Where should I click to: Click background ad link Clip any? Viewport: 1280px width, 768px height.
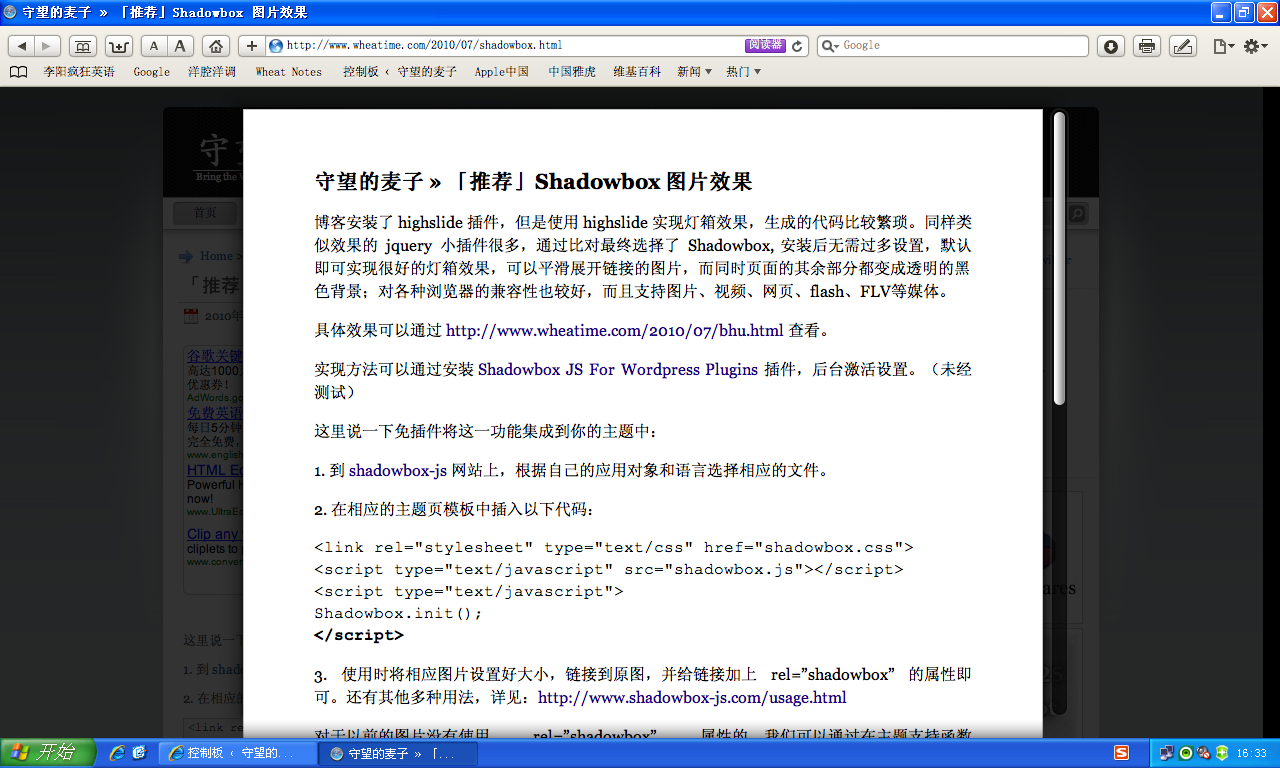click(x=214, y=534)
